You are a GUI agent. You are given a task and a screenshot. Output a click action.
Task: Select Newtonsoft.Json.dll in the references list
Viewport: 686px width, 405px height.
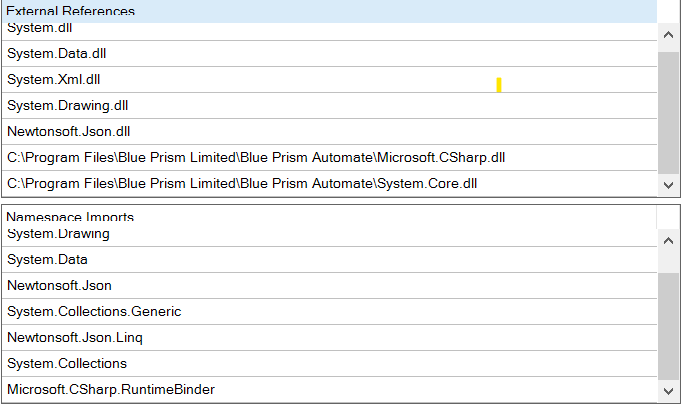[329, 132]
